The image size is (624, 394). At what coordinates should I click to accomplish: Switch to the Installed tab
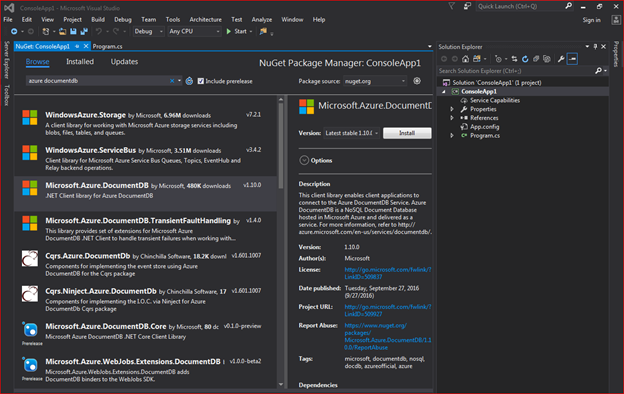coord(80,62)
